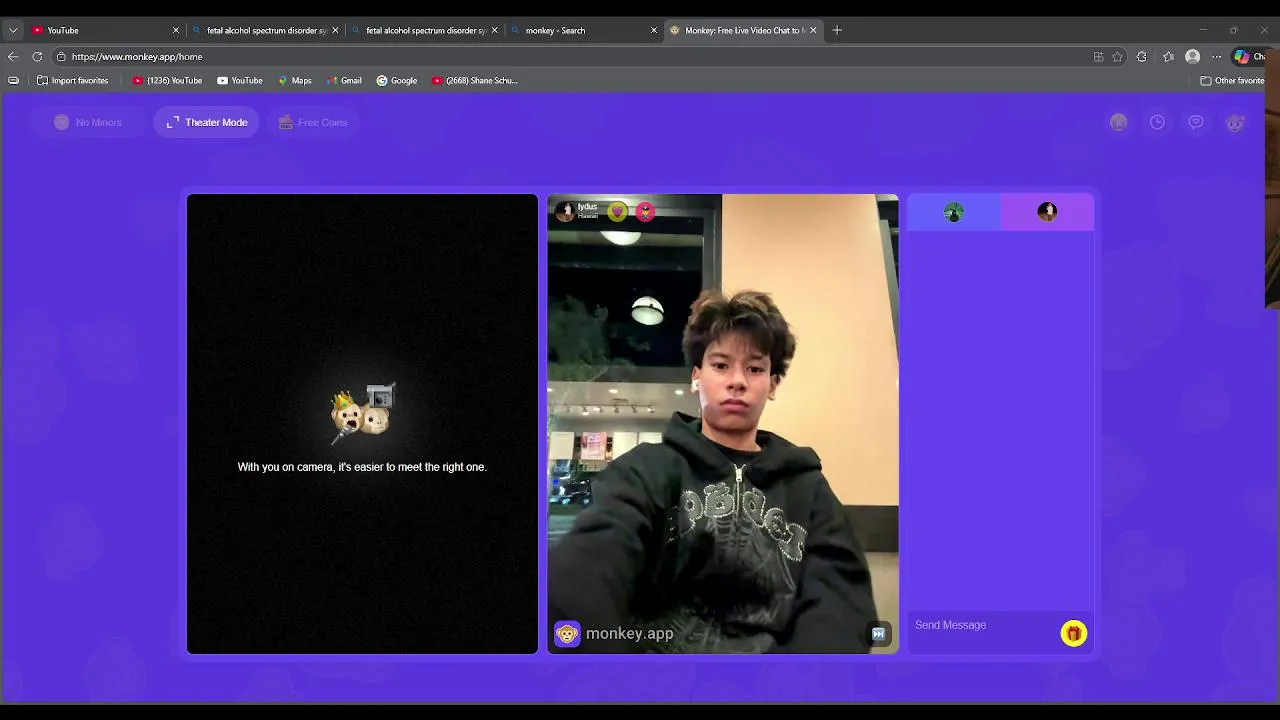Open the Copilot chat button
Image resolution: width=1280 pixels, height=720 pixels.
click(1248, 57)
